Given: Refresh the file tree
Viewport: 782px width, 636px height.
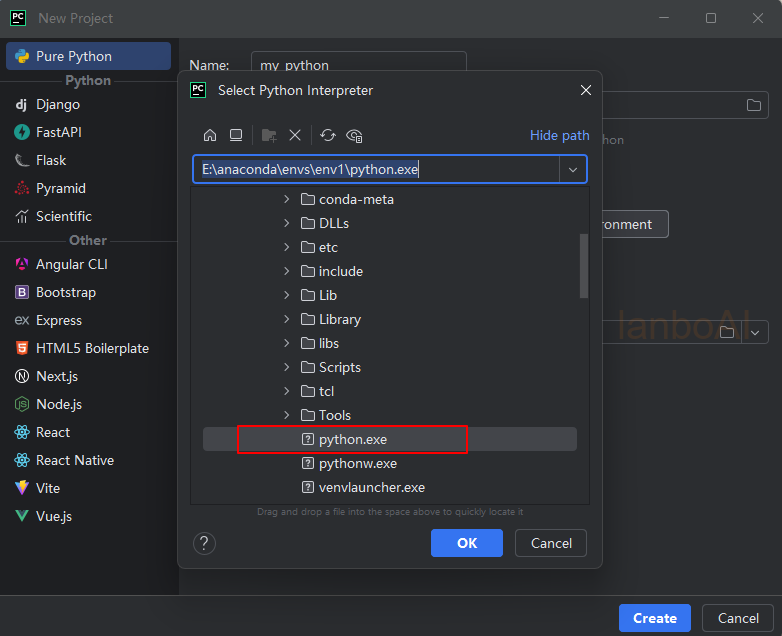Looking at the screenshot, I should (x=328, y=135).
